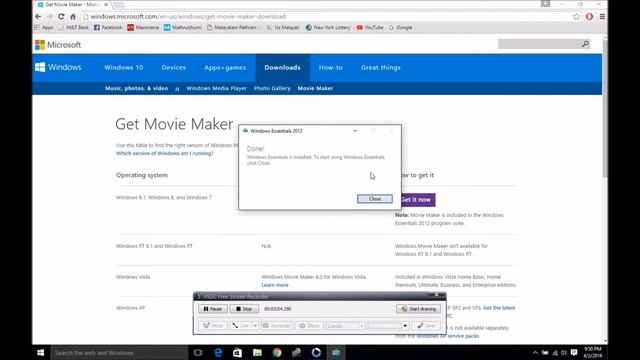The image size is (640, 360).
Task: Open the M&T Bank bookmark
Action: click(x=73, y=27)
